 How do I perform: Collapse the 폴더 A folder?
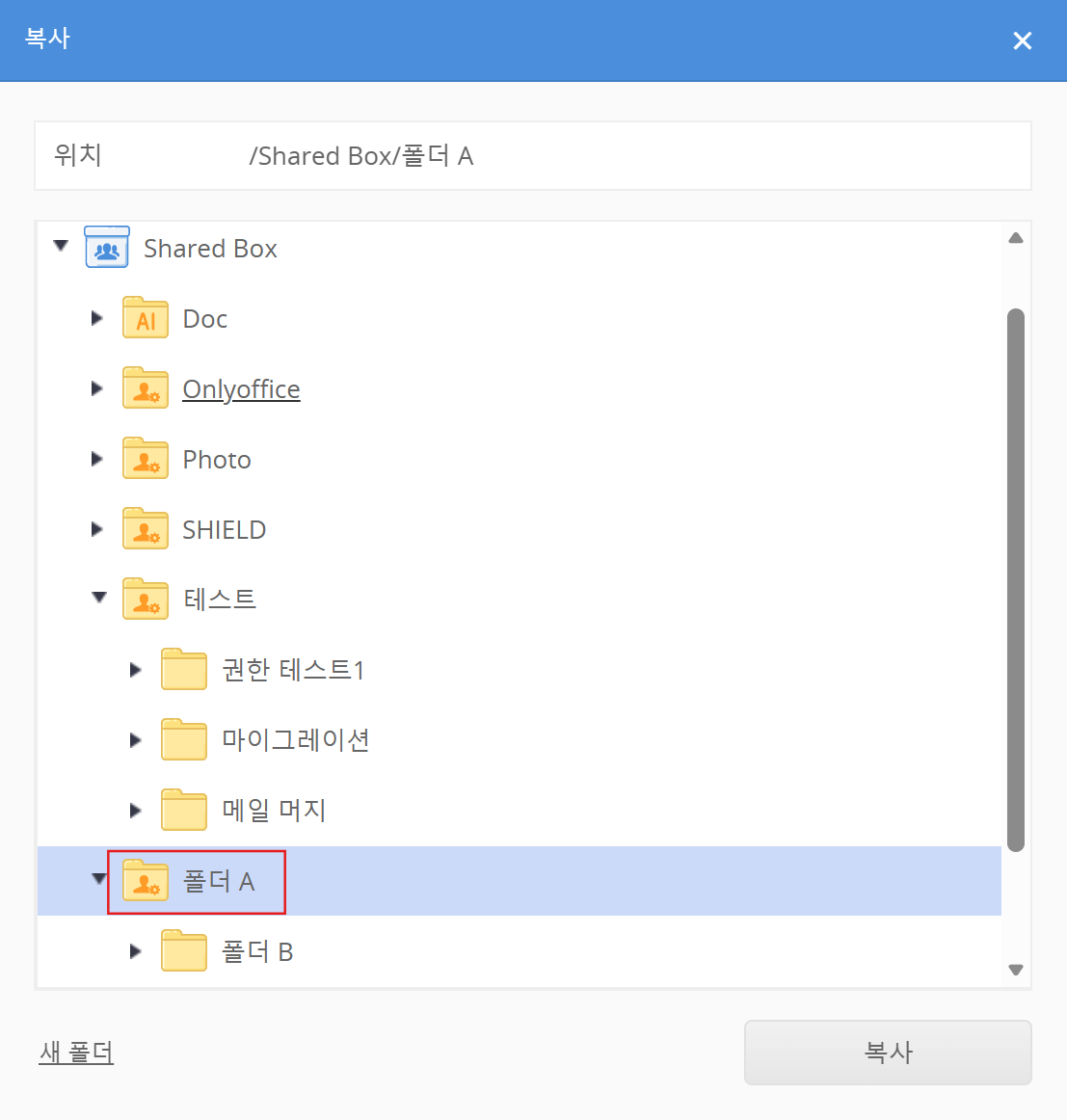pos(98,879)
